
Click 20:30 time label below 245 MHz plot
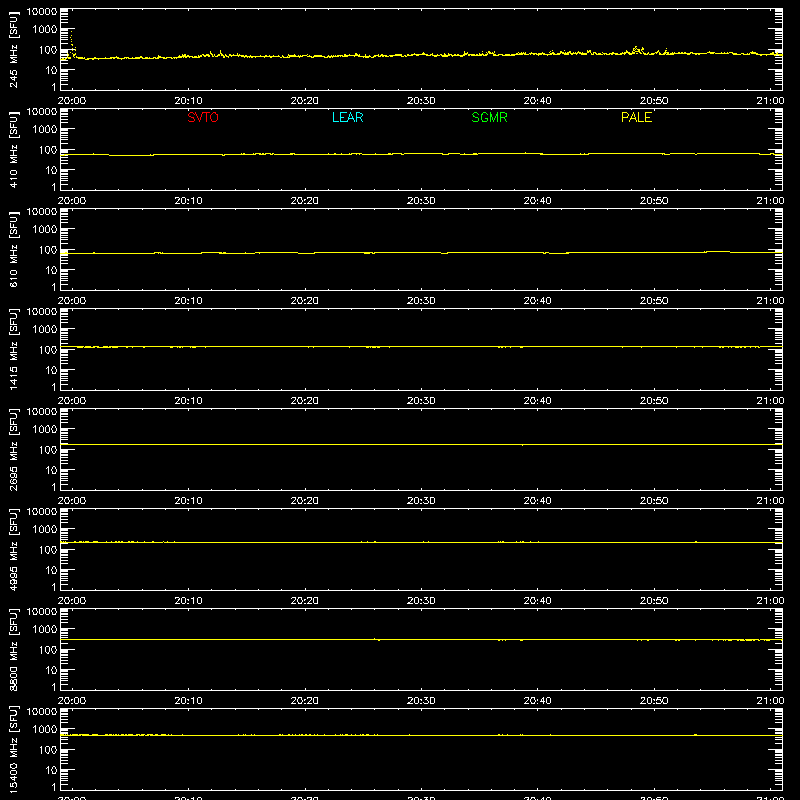[421, 101]
